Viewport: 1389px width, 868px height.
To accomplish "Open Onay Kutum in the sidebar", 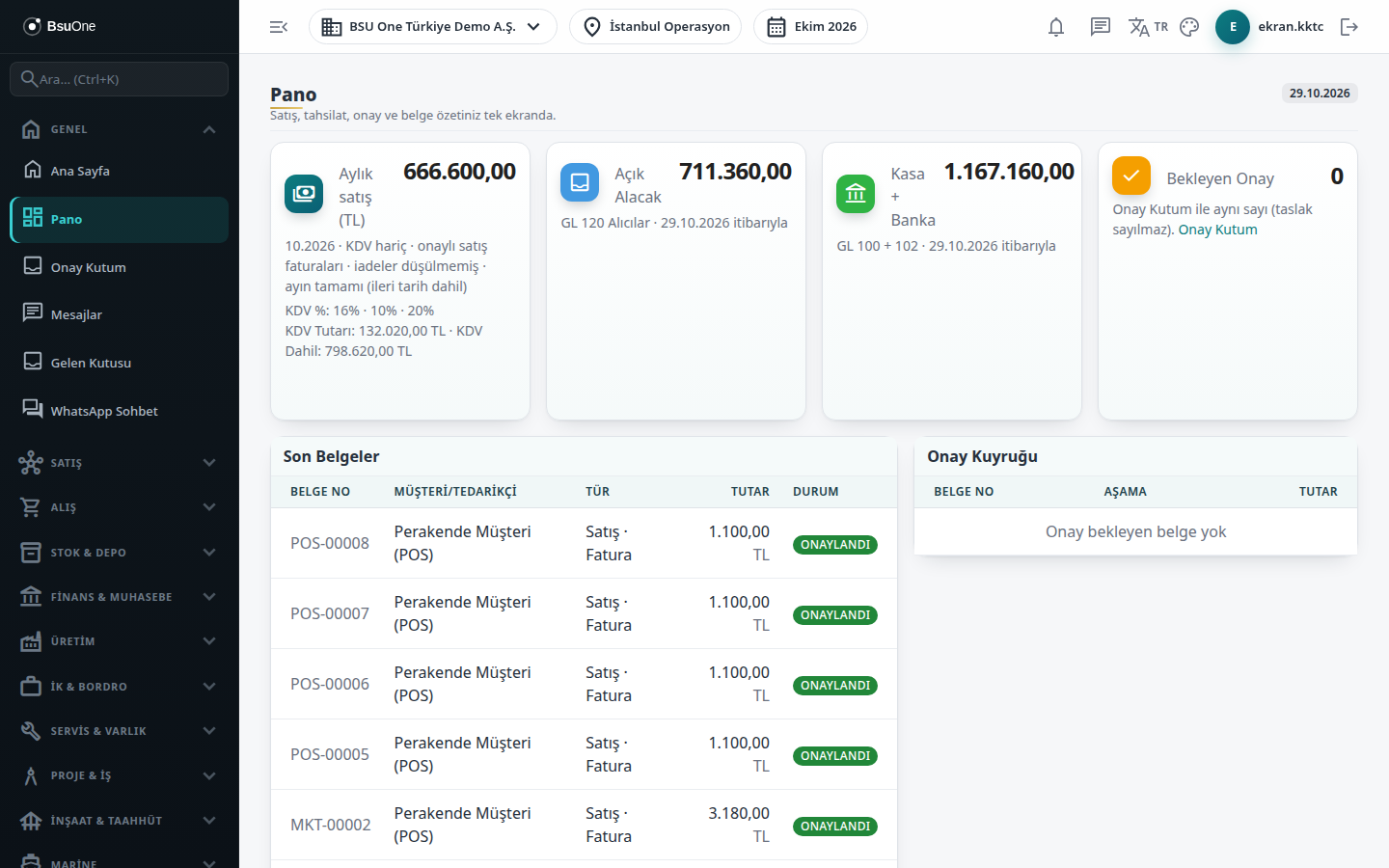I will point(120,267).
